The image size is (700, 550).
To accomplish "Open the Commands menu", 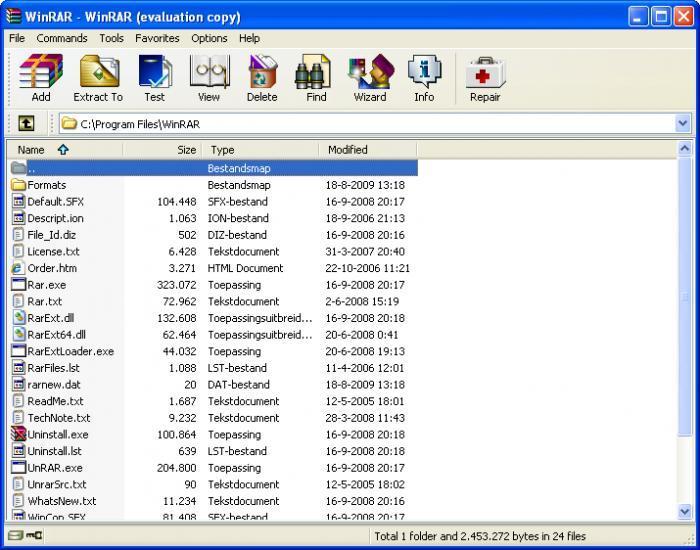I will pos(62,38).
